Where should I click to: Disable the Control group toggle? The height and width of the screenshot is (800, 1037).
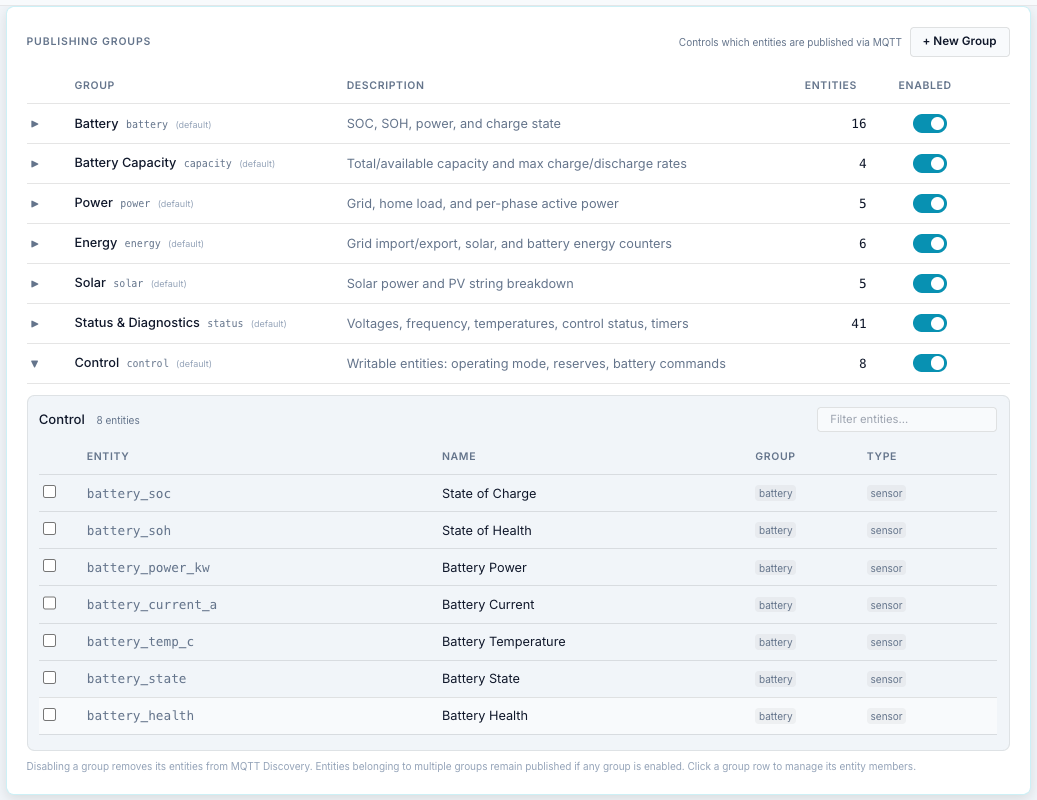point(929,363)
